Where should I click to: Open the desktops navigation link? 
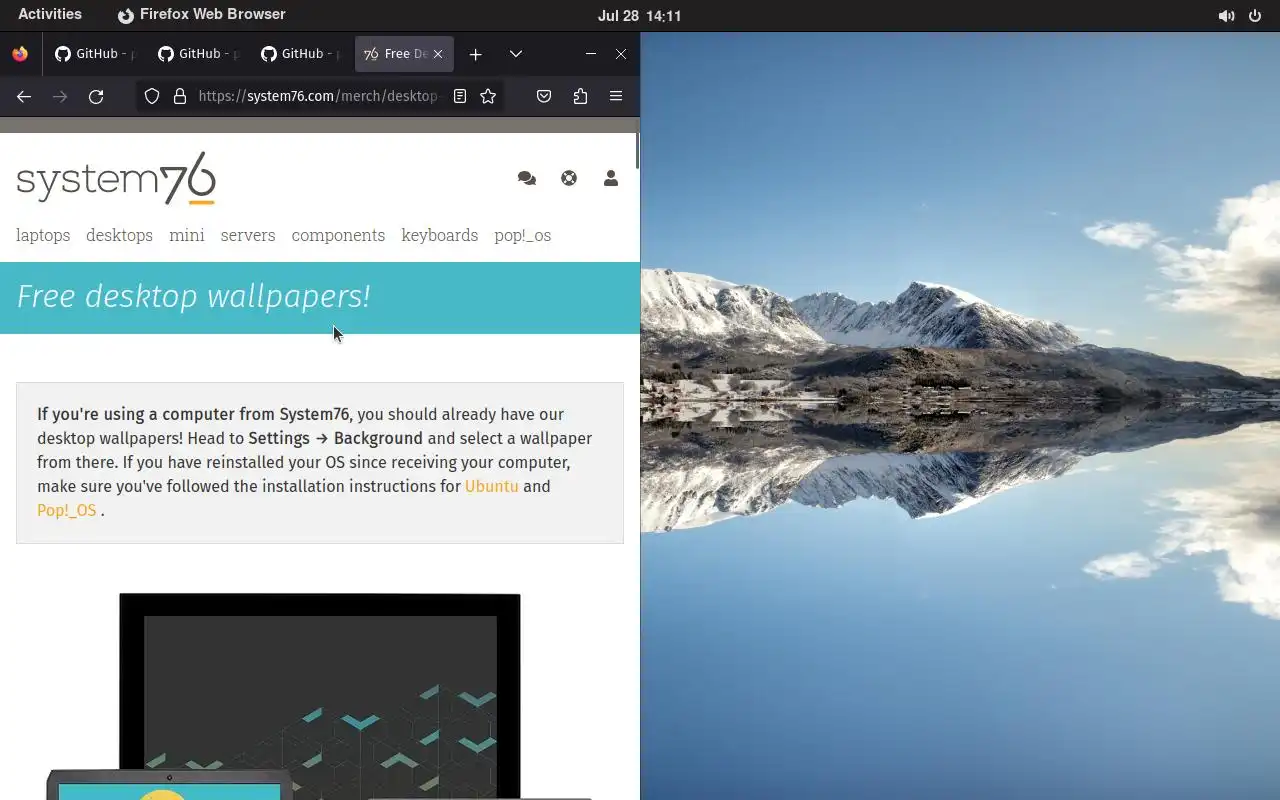point(119,235)
